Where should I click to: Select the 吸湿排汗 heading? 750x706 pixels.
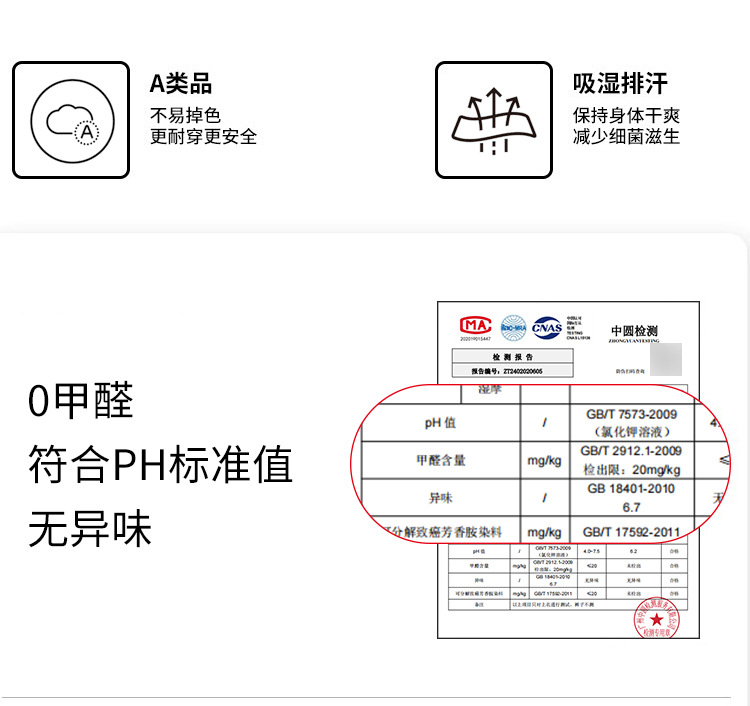click(x=620, y=84)
